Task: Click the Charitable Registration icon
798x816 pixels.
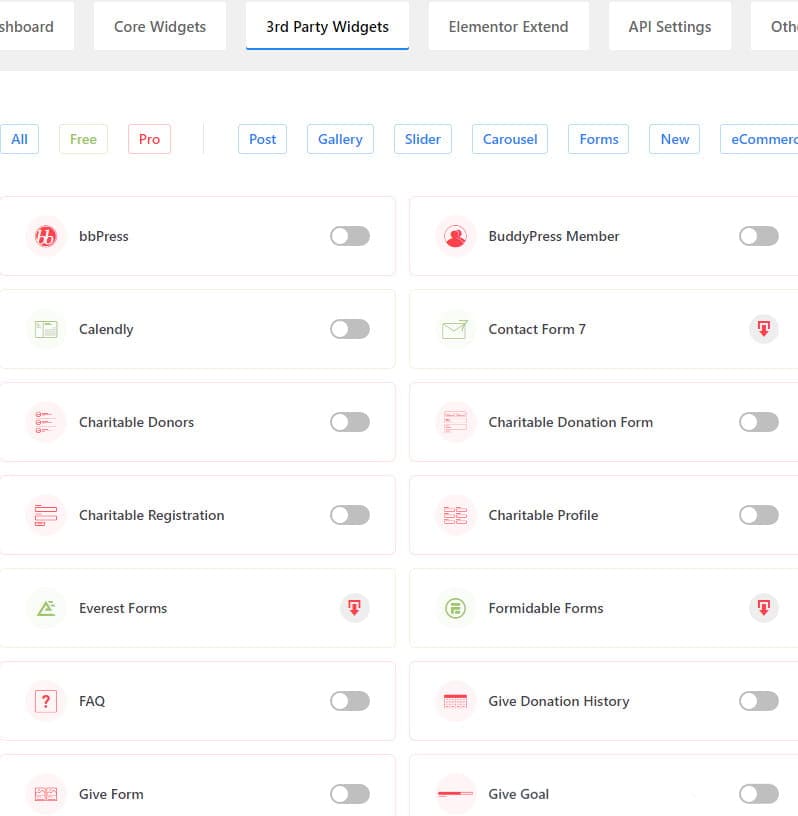Action: (x=46, y=515)
